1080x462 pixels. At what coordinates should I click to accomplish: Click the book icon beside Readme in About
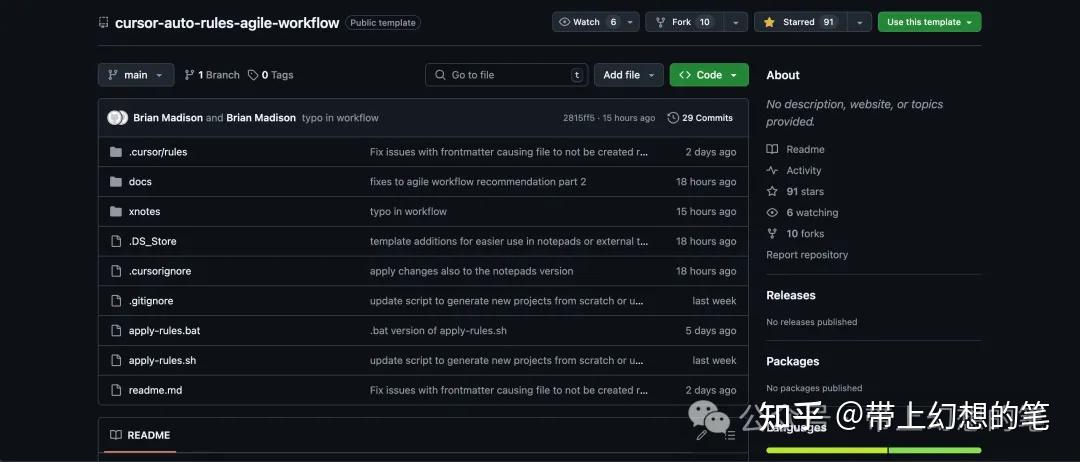772,149
